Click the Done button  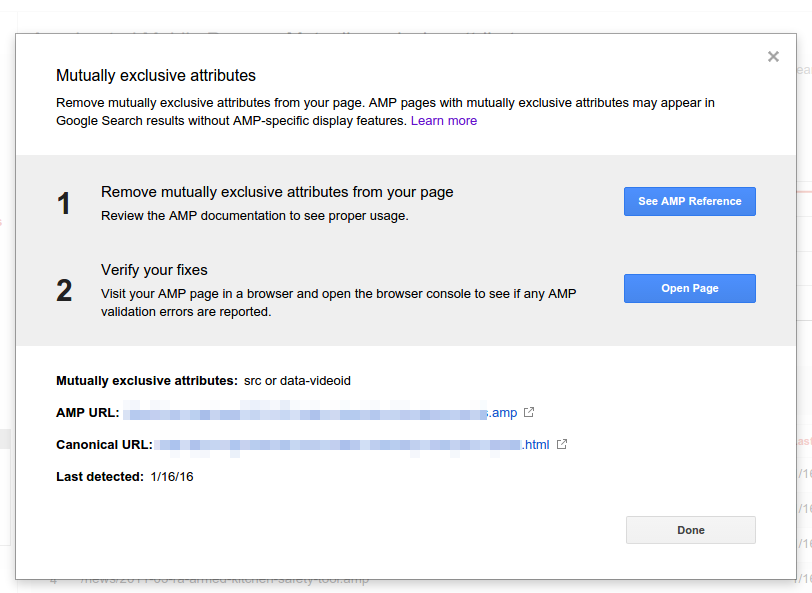click(690, 530)
